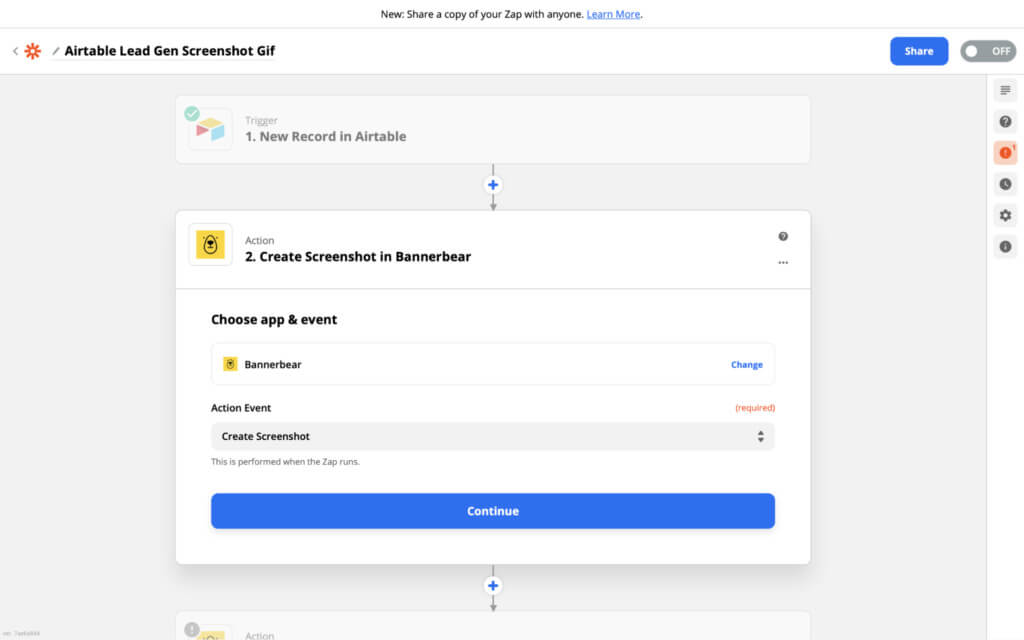Image resolution: width=1024 pixels, height=640 pixels.
Task: View Zap issues via the red alert icon
Action: [1004, 152]
